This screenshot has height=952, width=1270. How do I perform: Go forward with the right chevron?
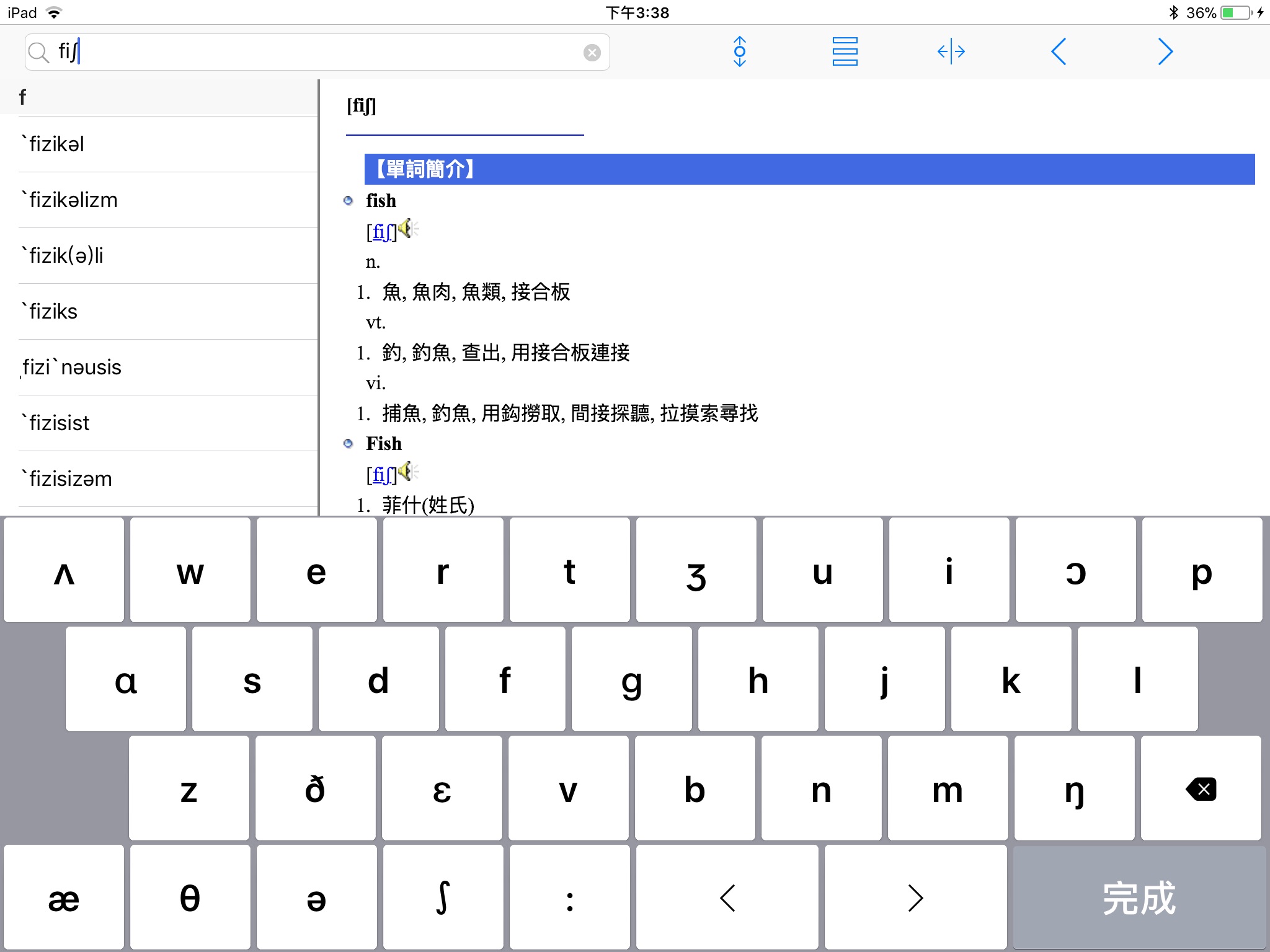(x=1165, y=51)
